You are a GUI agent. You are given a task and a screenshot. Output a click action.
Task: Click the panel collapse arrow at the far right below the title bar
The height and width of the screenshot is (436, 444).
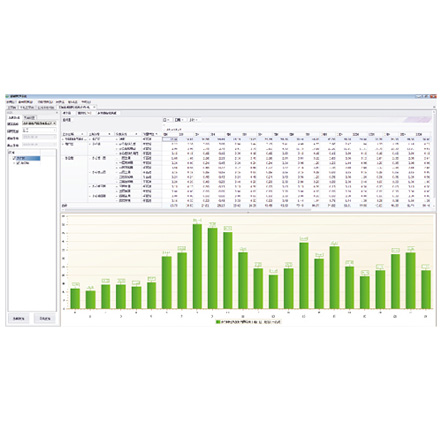434,107
